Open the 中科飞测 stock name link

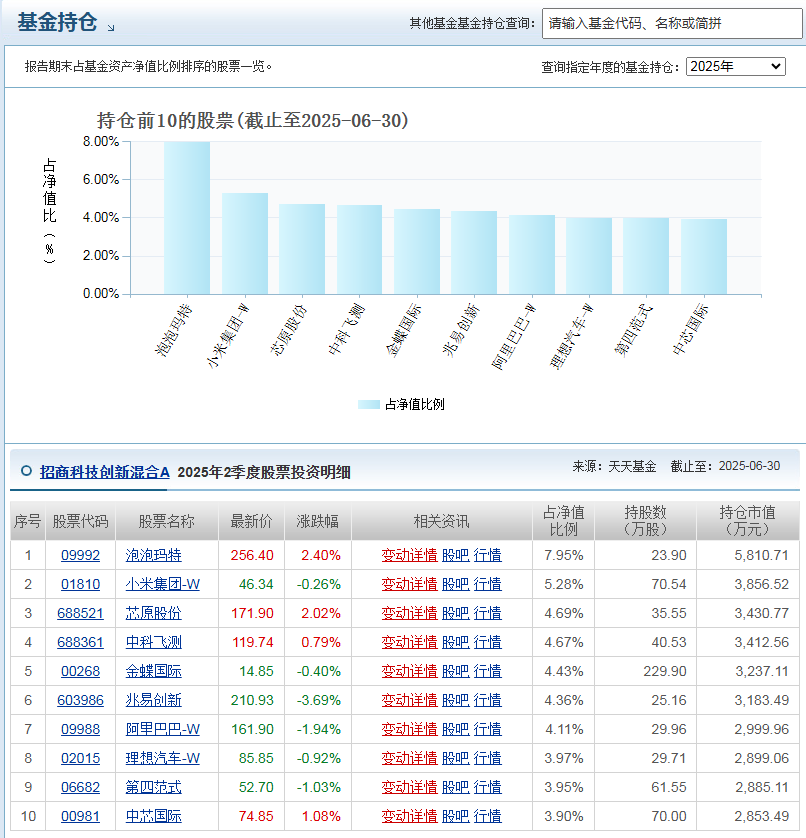click(x=153, y=642)
